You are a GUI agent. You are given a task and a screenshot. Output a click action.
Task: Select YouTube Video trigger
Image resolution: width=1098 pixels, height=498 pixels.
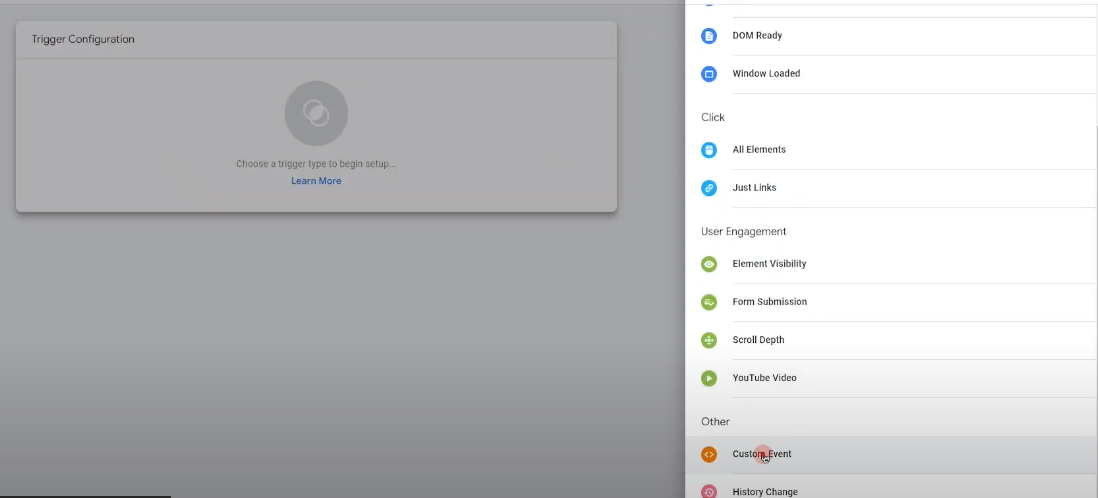click(x=891, y=378)
